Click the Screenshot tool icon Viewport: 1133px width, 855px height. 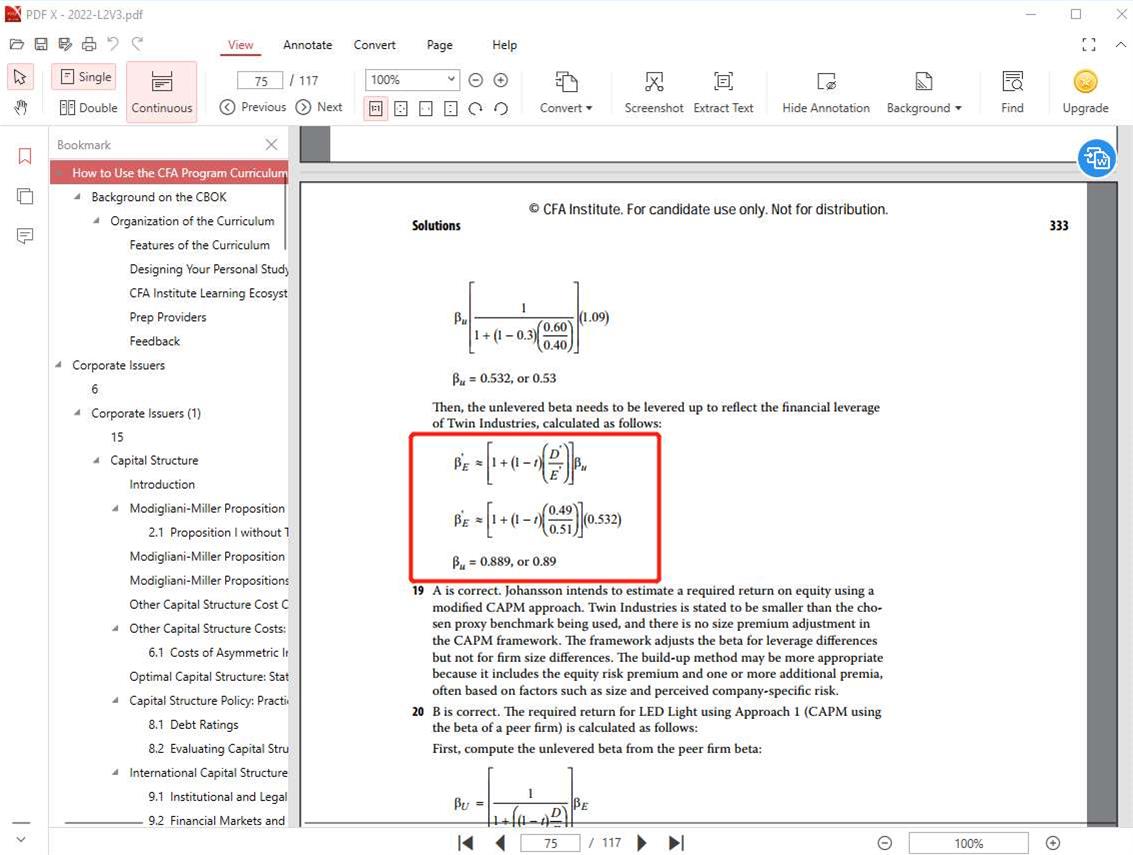tap(654, 83)
